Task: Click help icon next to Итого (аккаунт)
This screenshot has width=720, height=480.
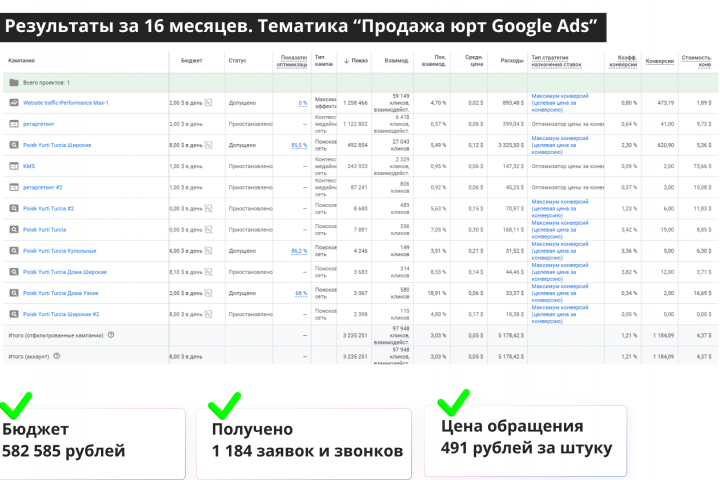Action: pyautogui.click(x=56, y=356)
